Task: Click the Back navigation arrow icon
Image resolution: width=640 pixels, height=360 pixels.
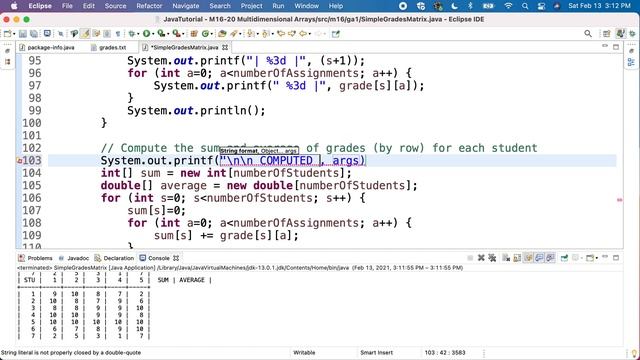Action: (x=302, y=34)
